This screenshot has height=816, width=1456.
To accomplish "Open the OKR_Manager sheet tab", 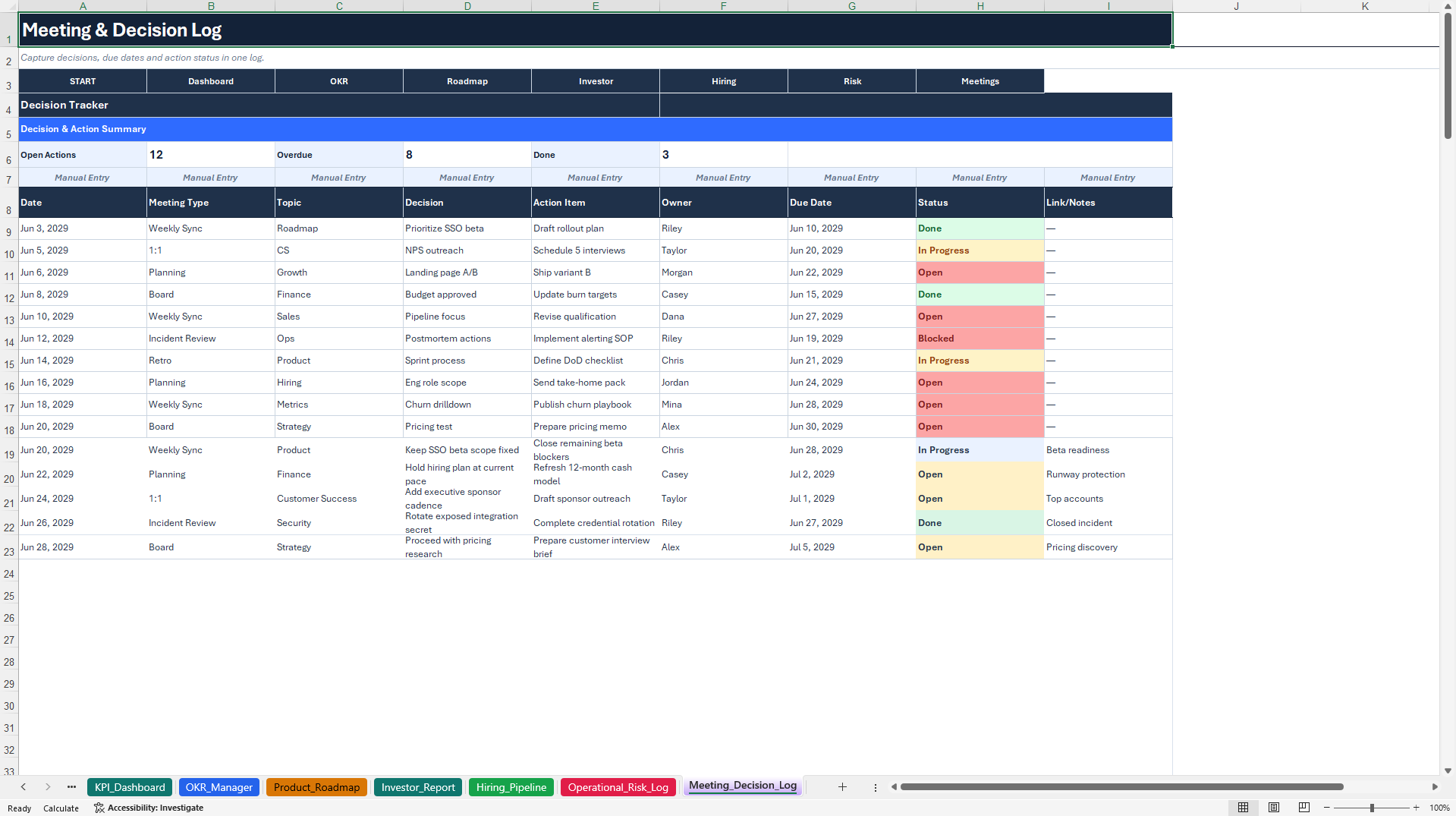I will point(219,787).
